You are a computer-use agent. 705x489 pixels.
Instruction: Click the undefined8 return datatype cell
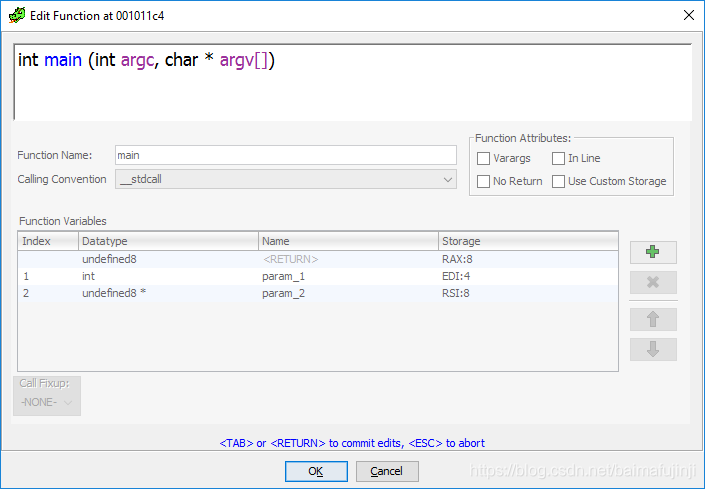point(168,259)
